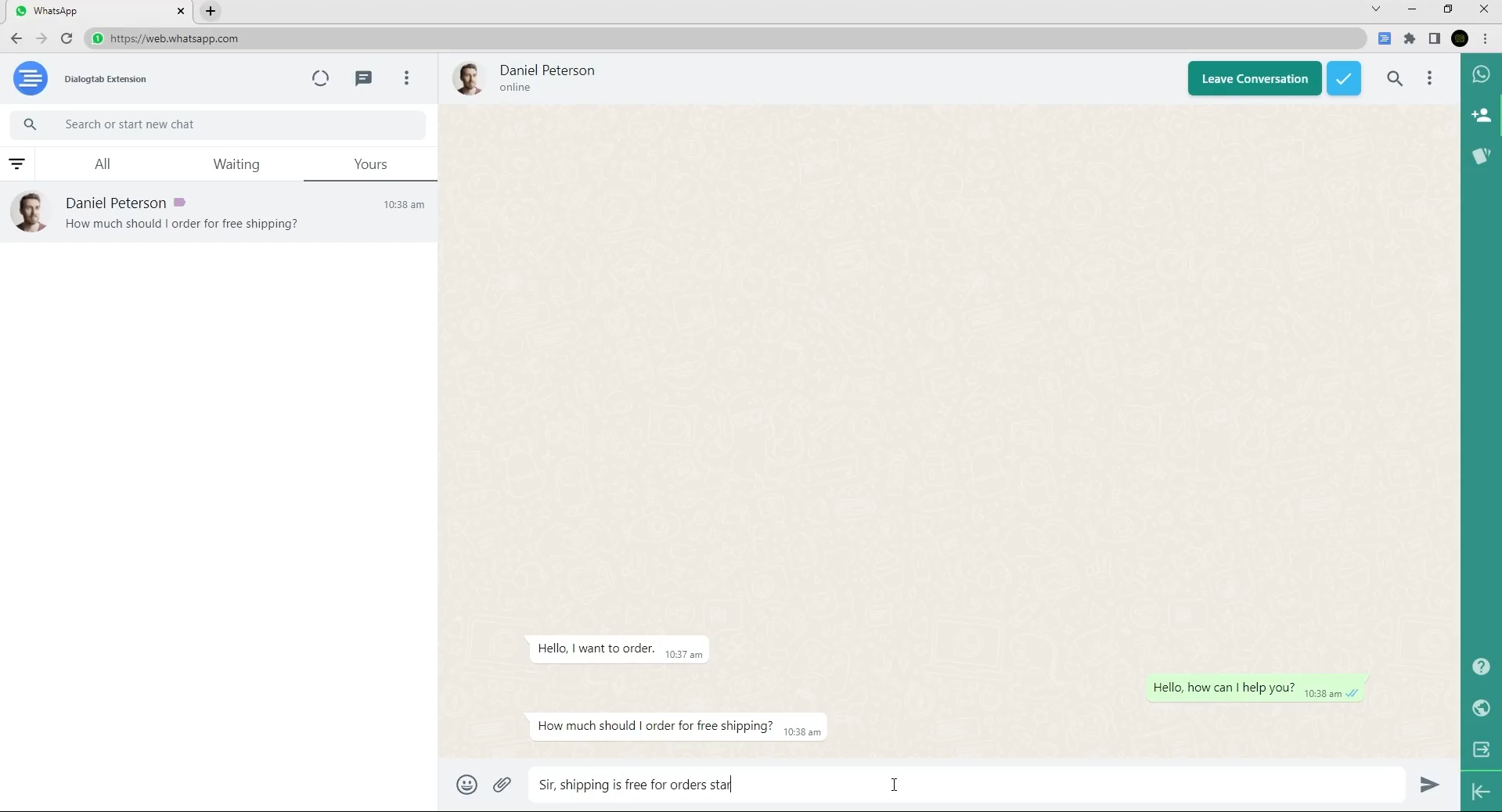Click the refresh status icon in left header
The image size is (1502, 812).
tap(320, 78)
